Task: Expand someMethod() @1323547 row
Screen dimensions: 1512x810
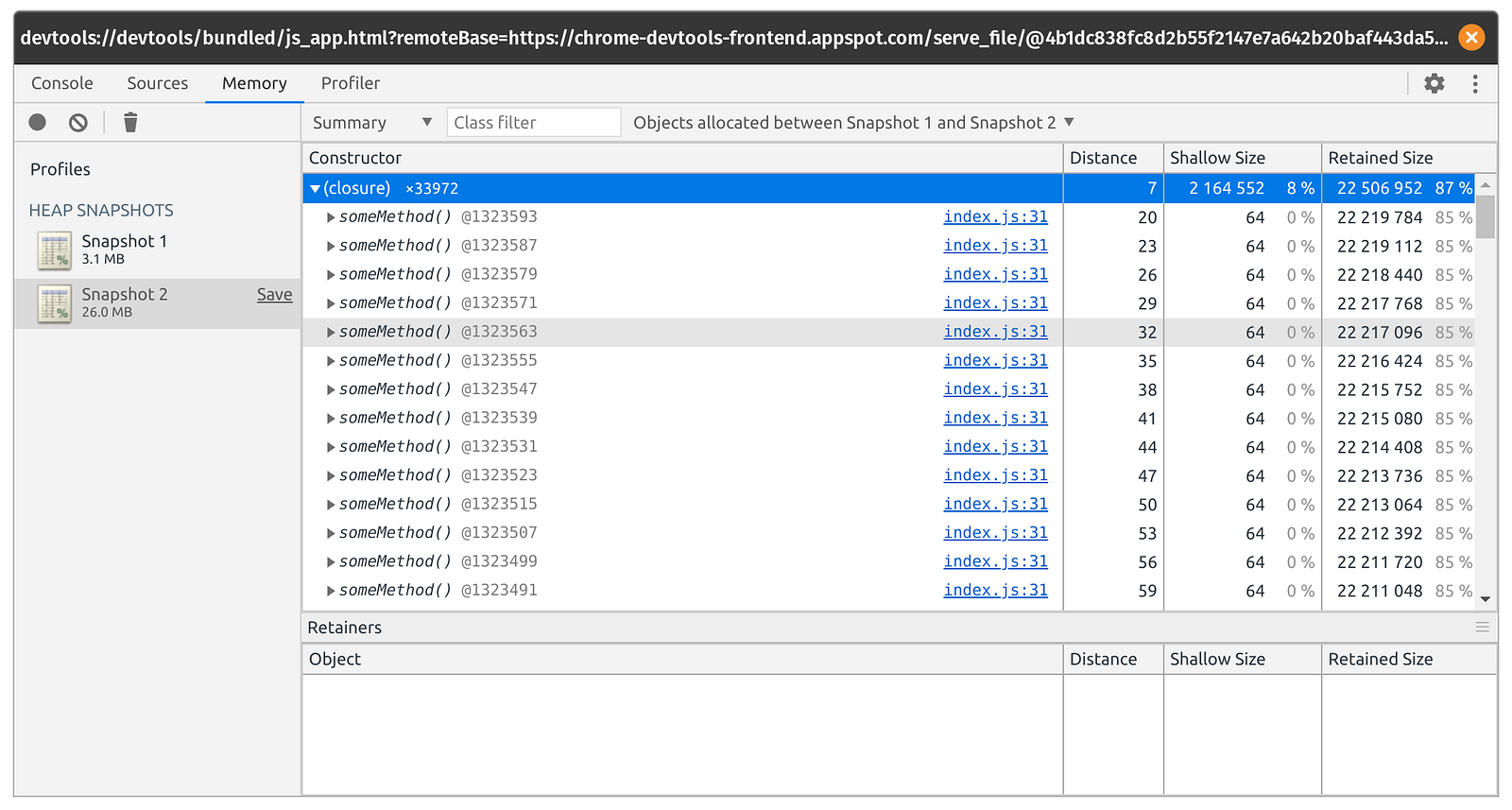Action: pos(331,389)
